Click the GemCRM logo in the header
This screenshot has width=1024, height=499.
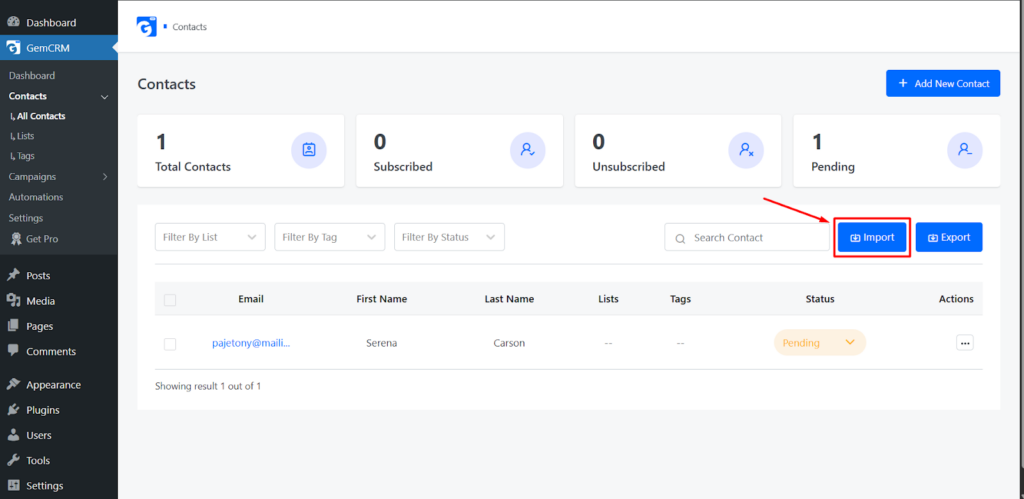[x=146, y=26]
